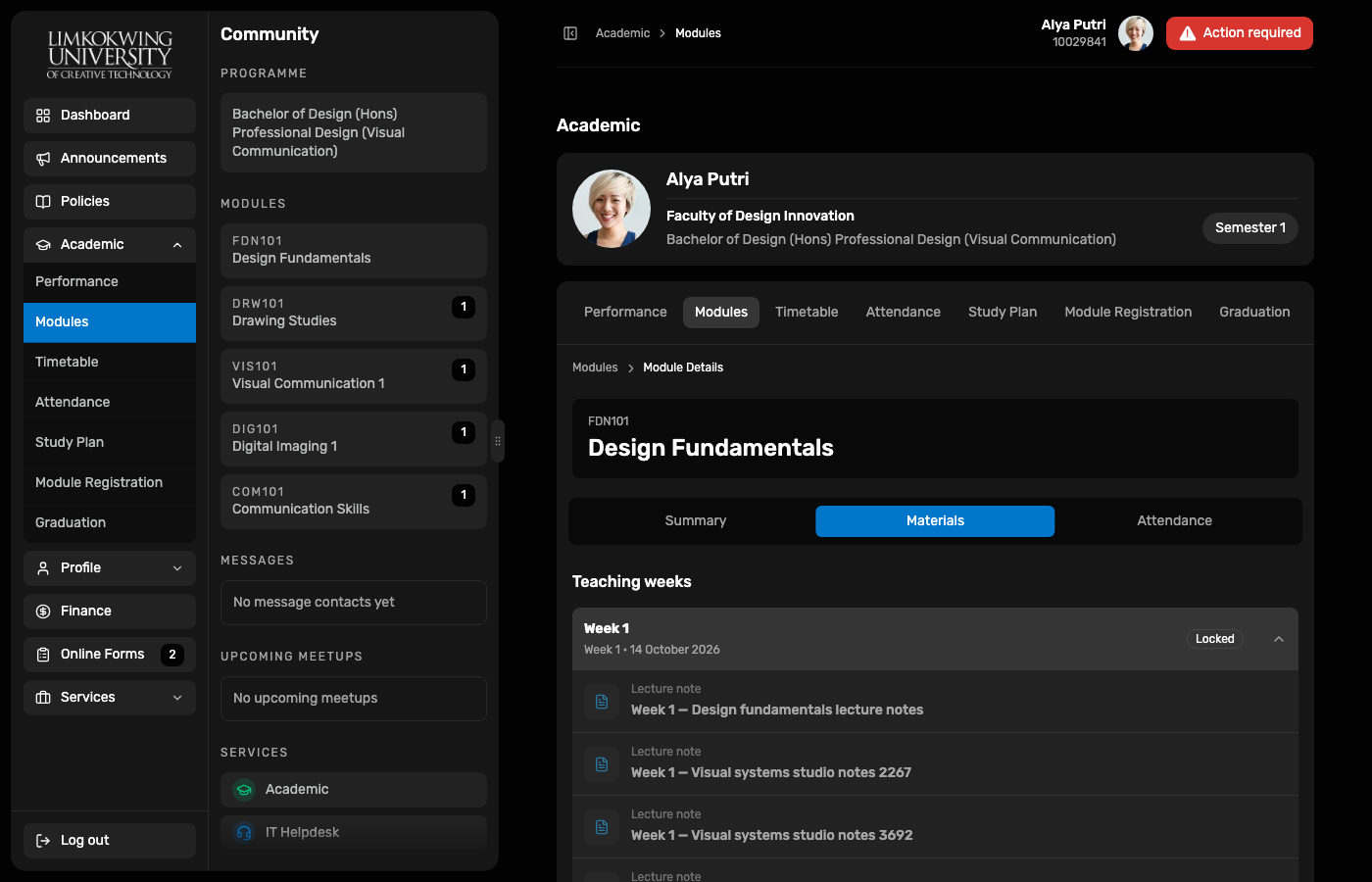This screenshot has height=882, width=1372.
Task: Select VIS101 Visual Communication 1 module
Action: [x=354, y=376]
